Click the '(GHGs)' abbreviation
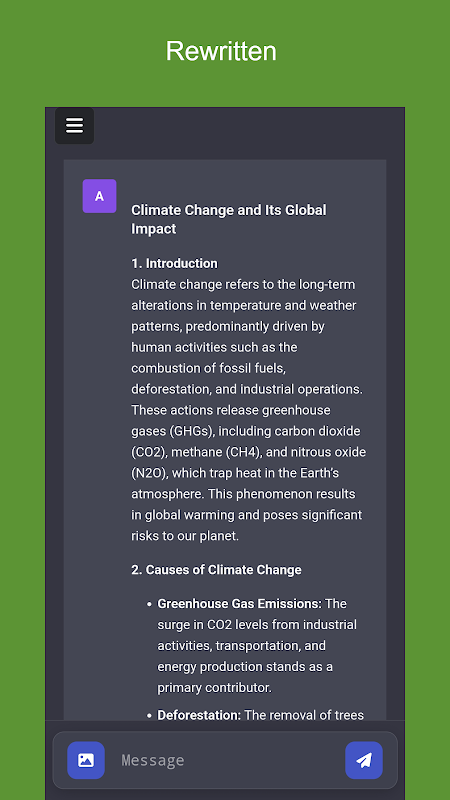450x800 pixels. [x=190, y=431]
